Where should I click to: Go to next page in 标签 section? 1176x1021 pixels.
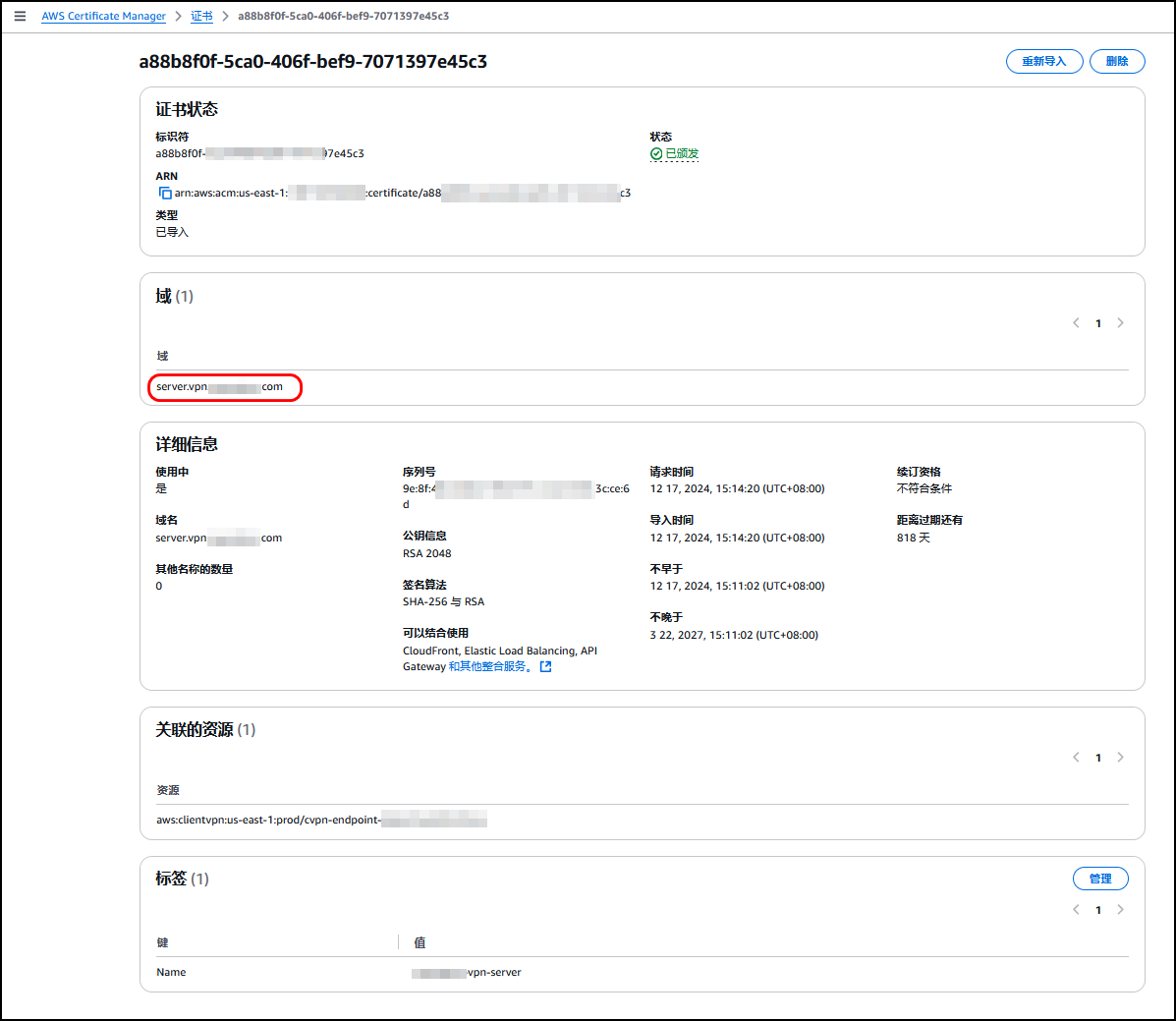click(x=1121, y=910)
